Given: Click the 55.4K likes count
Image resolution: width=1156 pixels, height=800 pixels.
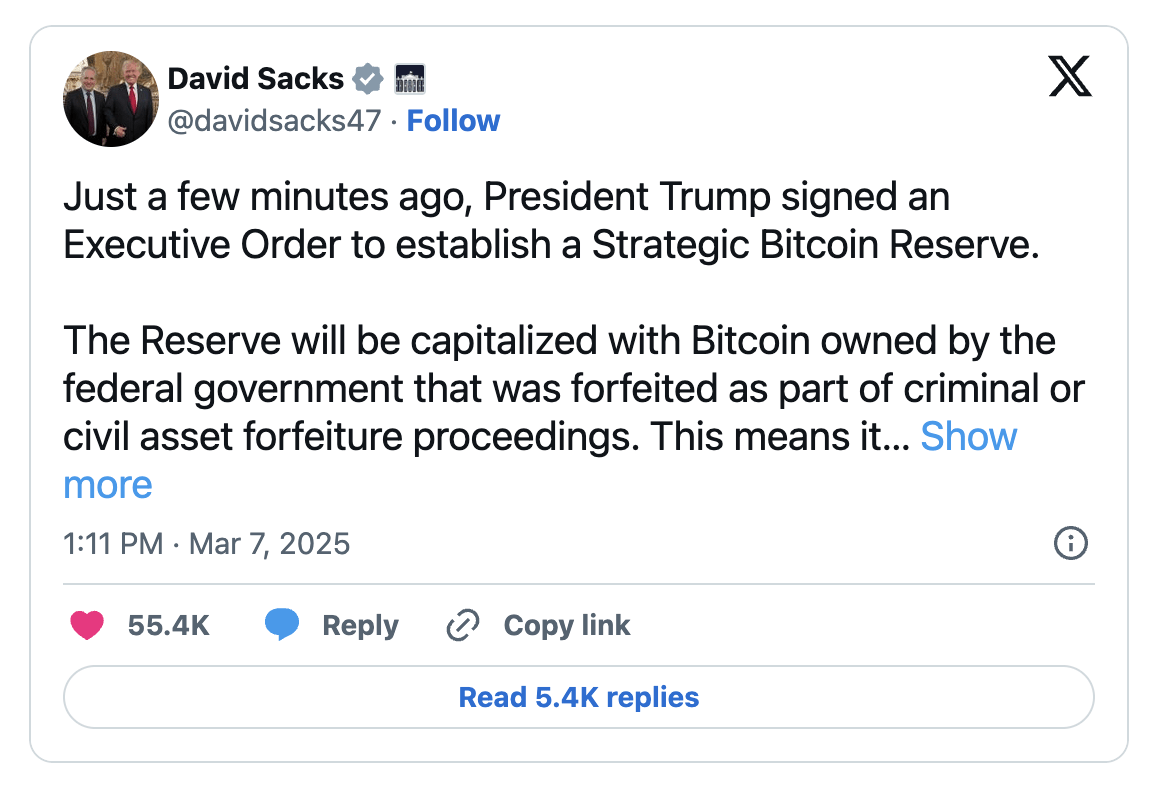Looking at the screenshot, I should coord(168,626).
